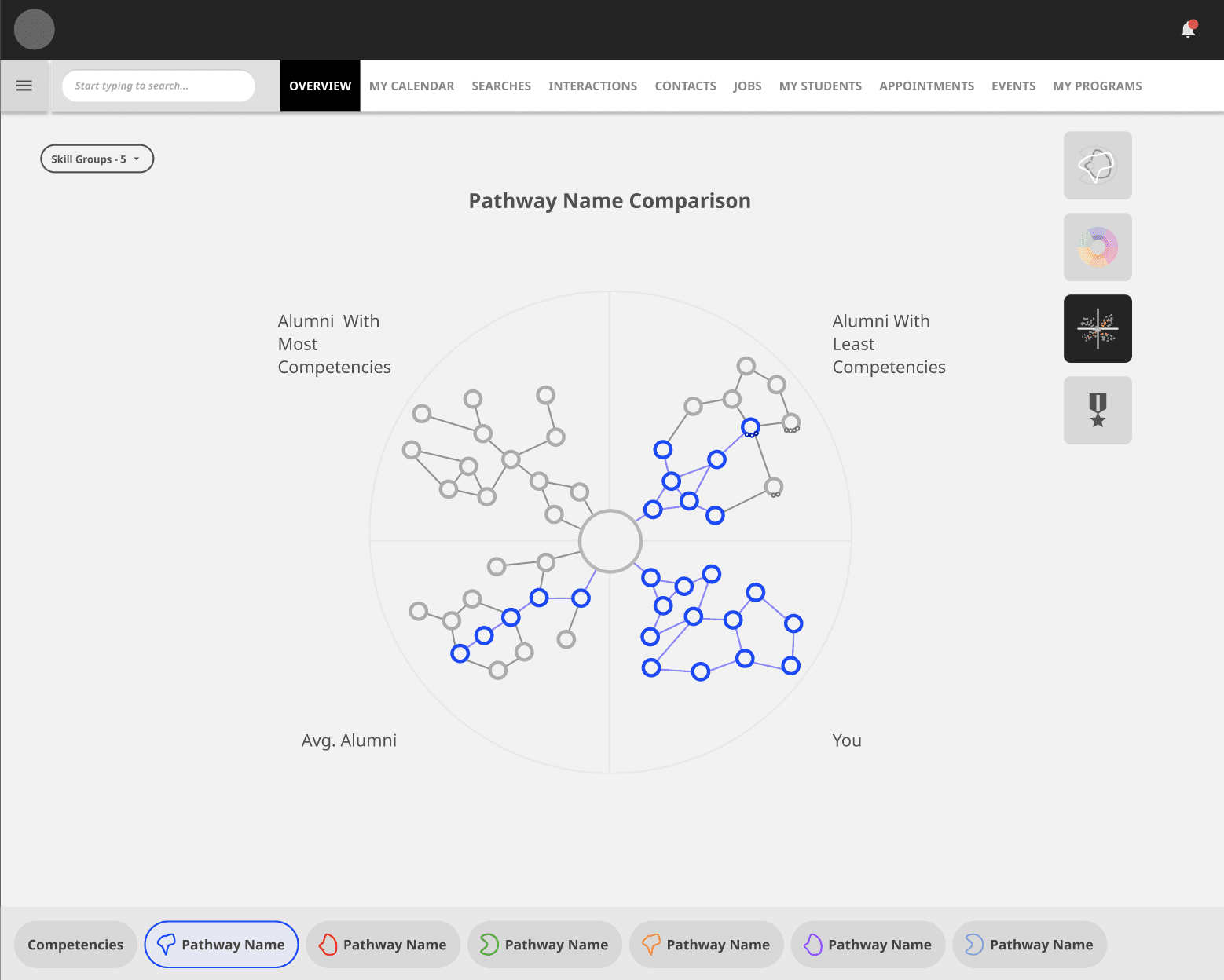The image size is (1224, 980).
Task: Select the blob shape view icon
Action: (1098, 166)
